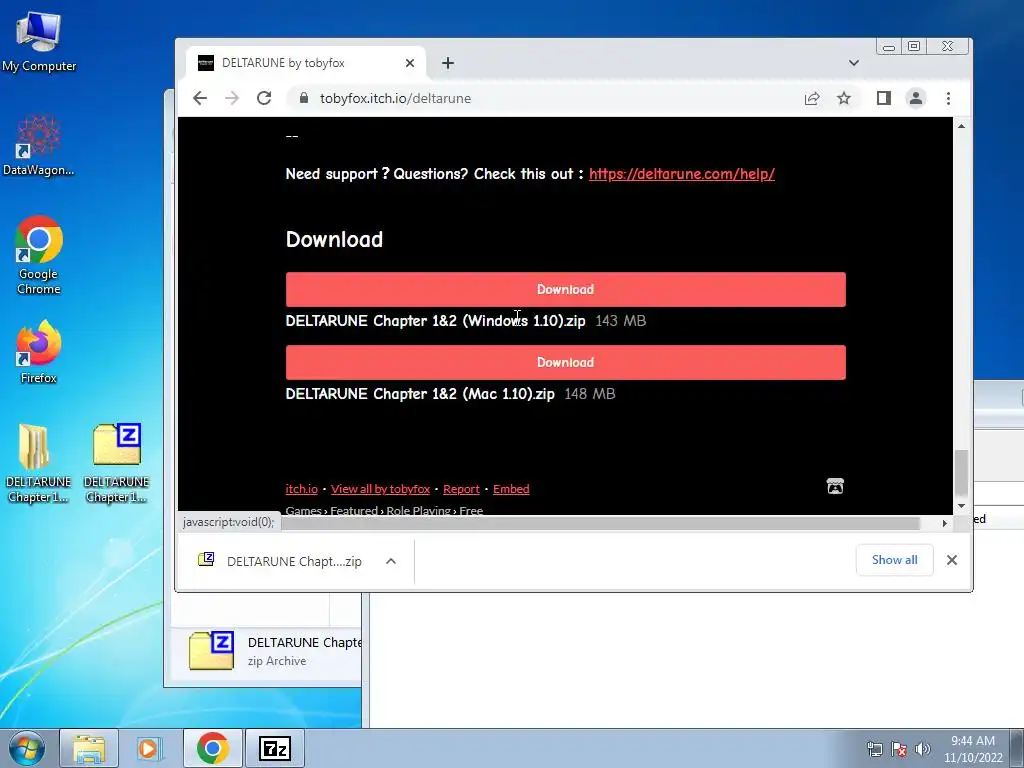Select Firefox desktop shortcut
The width and height of the screenshot is (1024, 768).
[x=39, y=352]
